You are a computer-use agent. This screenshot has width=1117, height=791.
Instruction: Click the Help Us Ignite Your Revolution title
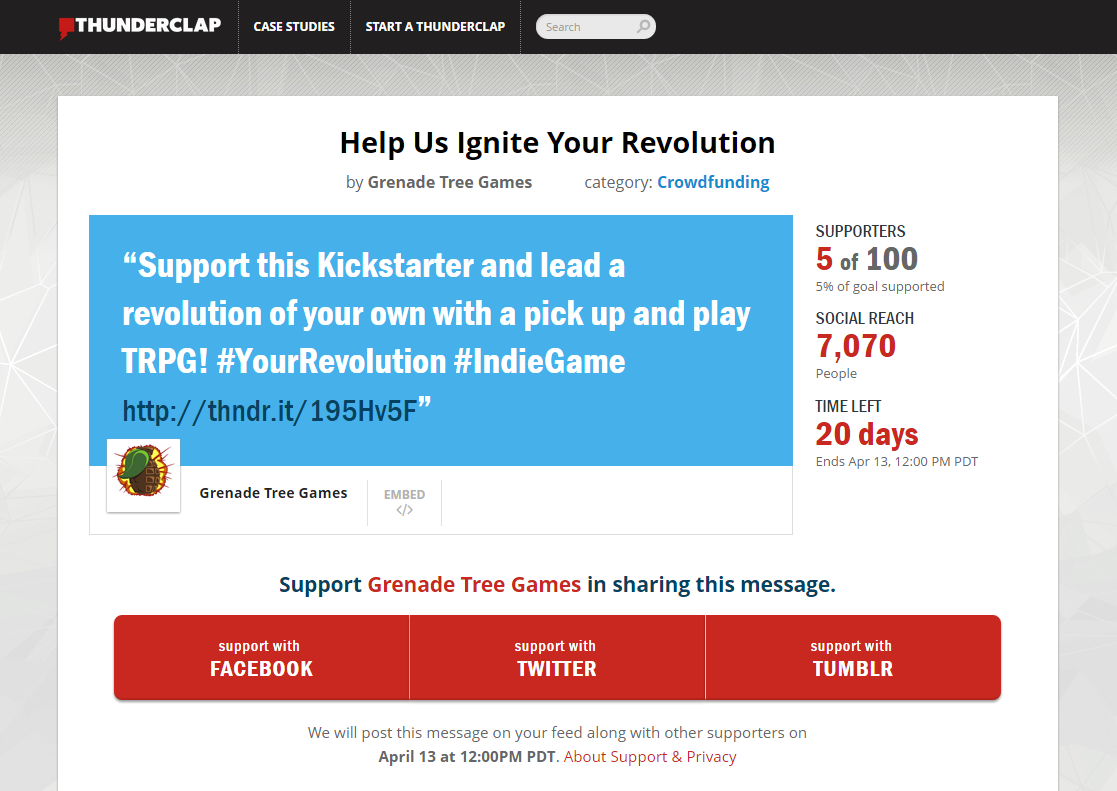click(x=557, y=143)
